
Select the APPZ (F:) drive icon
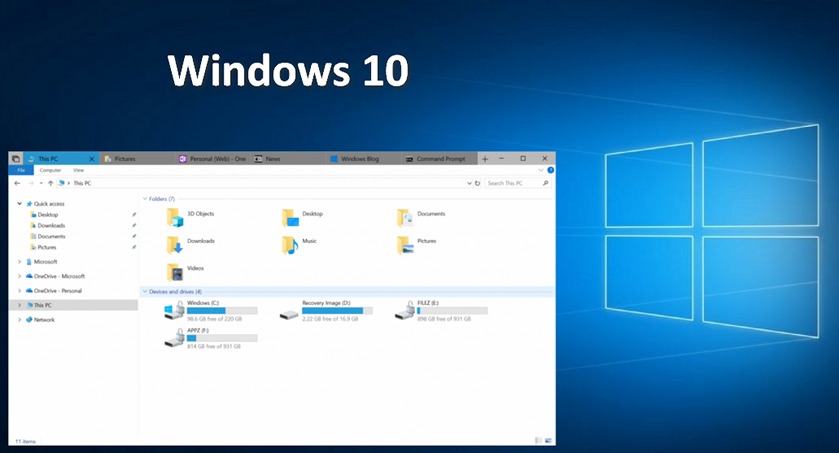click(x=174, y=338)
